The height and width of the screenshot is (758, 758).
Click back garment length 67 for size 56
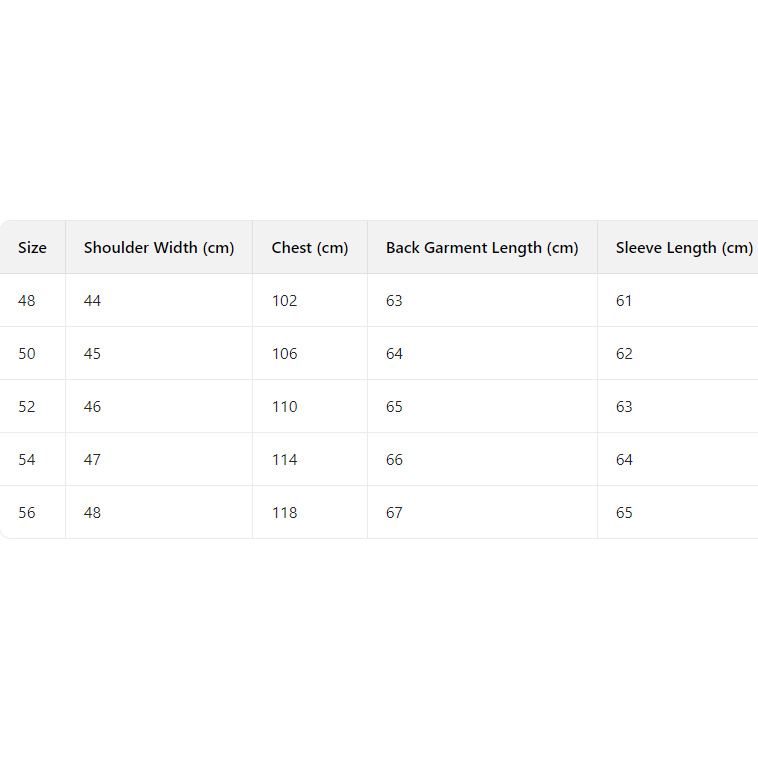point(395,513)
